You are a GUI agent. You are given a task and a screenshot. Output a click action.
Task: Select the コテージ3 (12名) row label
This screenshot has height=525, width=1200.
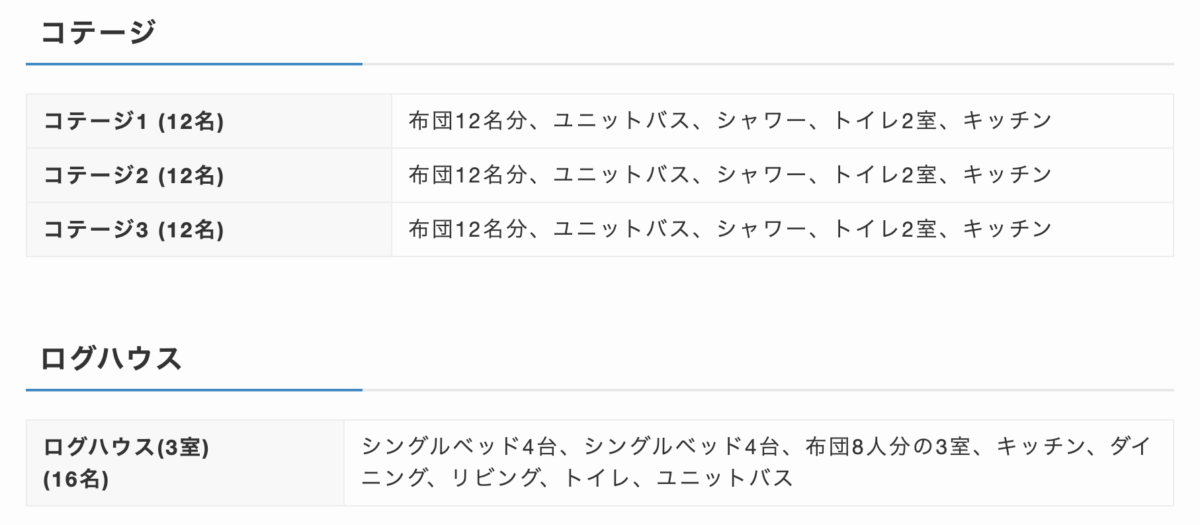(x=133, y=229)
